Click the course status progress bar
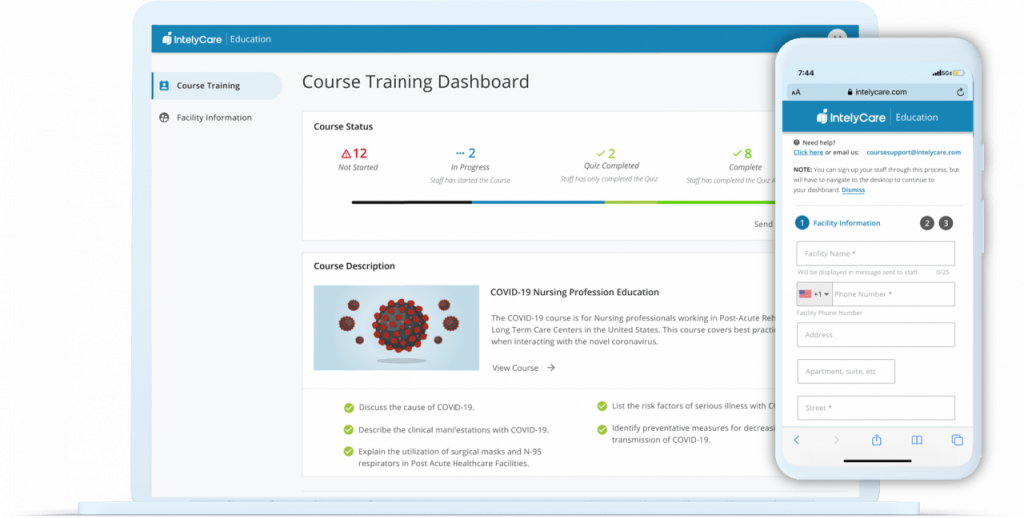The height and width of the screenshot is (518, 1024). click(560, 202)
